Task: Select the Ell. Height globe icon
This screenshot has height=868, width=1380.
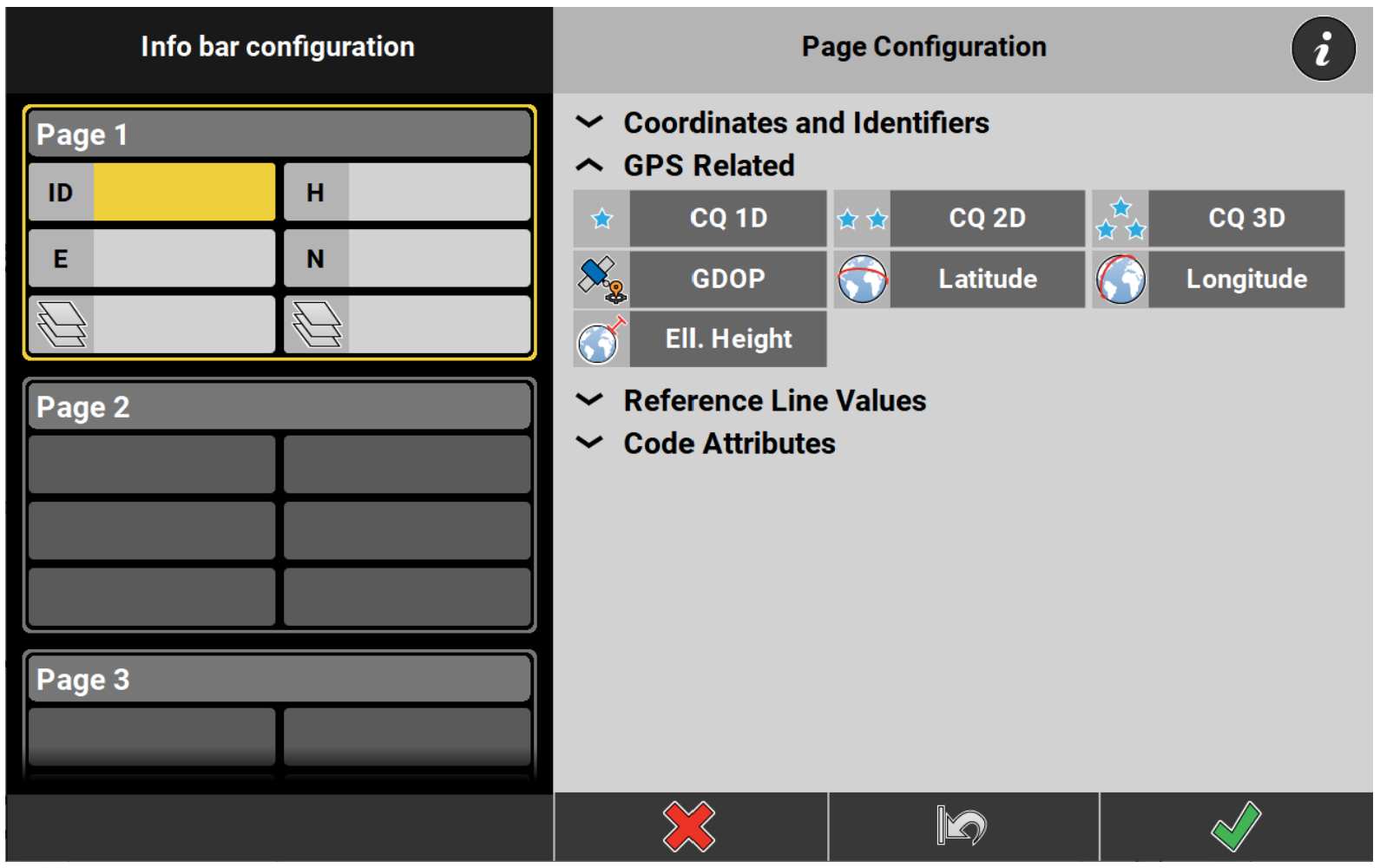Action: tap(601, 339)
